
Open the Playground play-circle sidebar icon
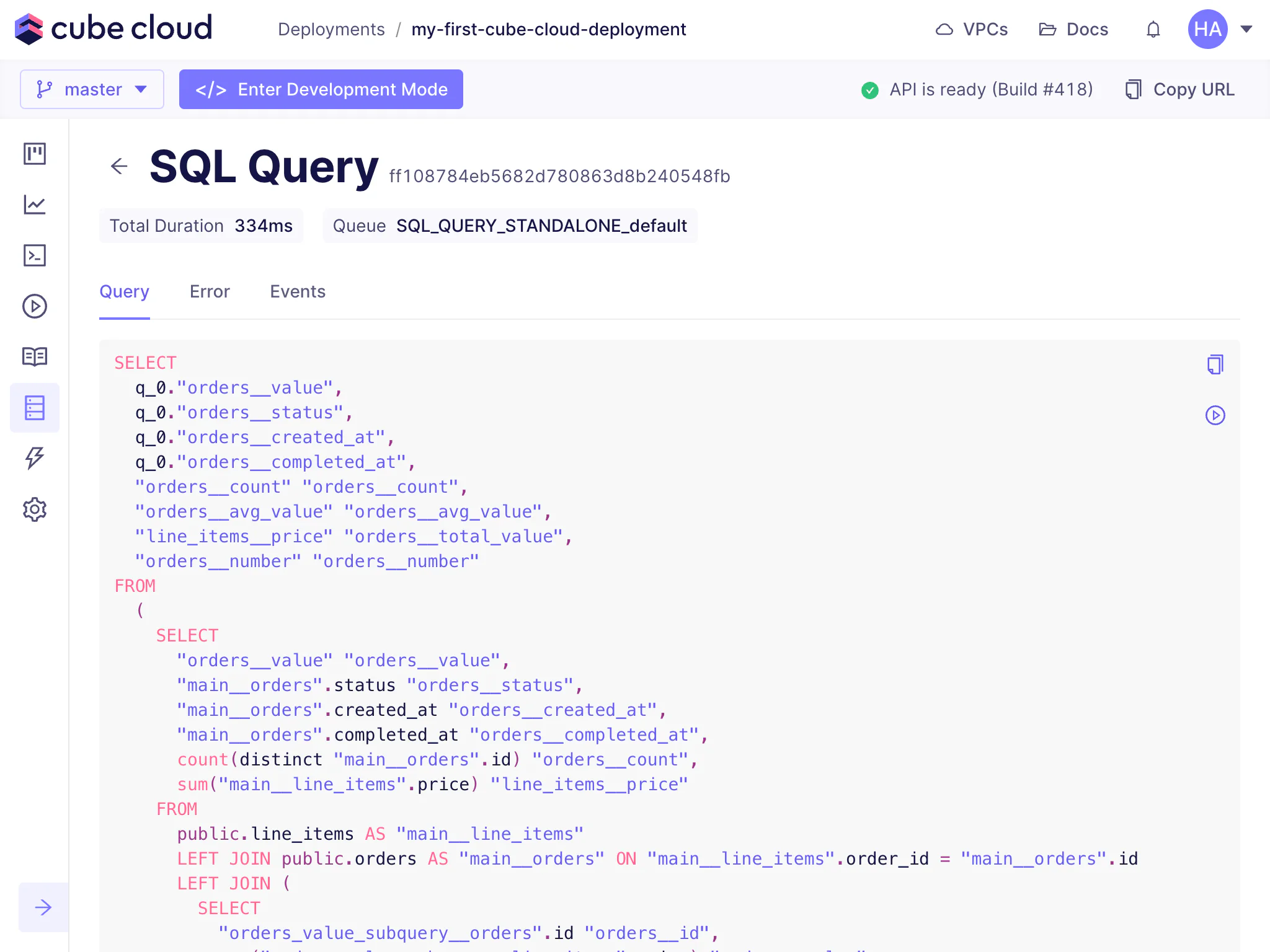tap(35, 306)
